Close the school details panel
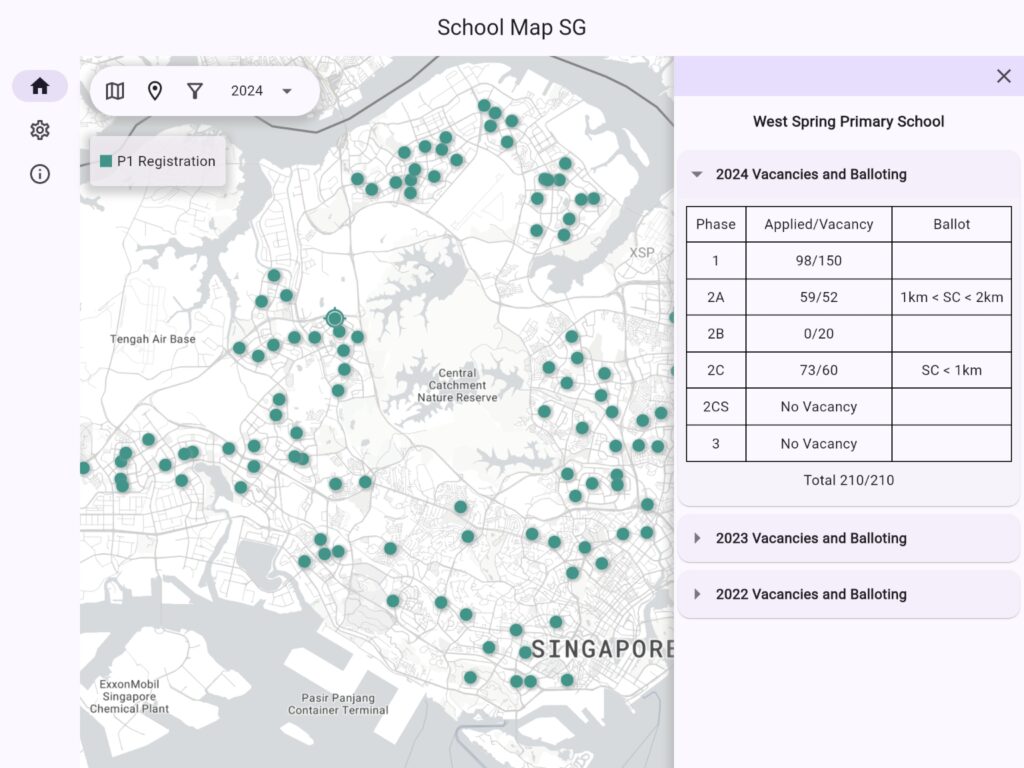 tap(1004, 76)
